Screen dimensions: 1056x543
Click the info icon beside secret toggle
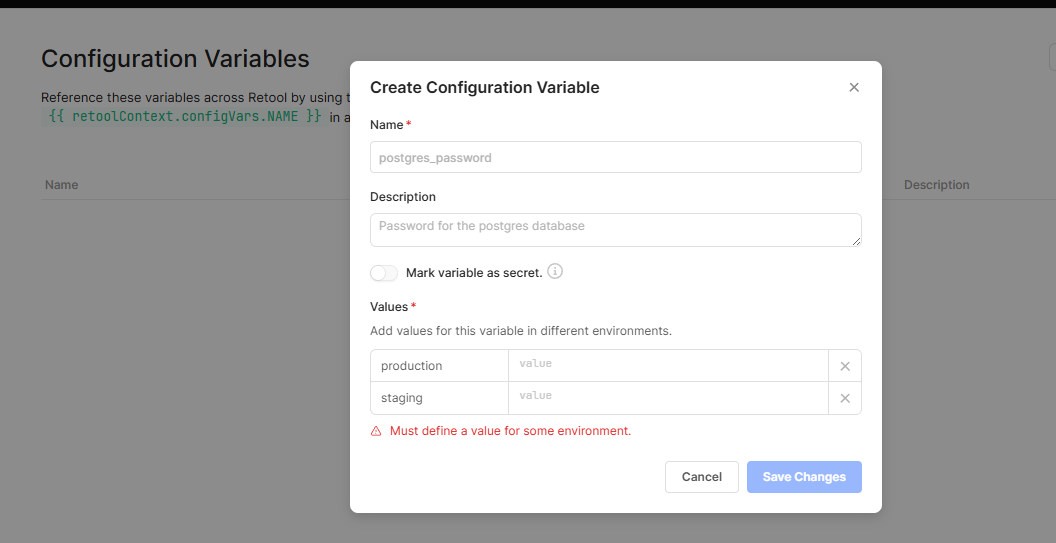coord(555,271)
